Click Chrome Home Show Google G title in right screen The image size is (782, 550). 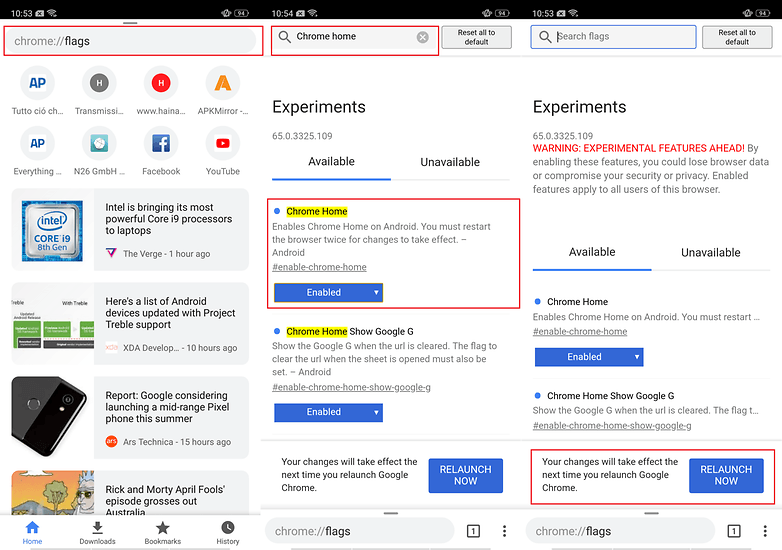(x=610, y=396)
